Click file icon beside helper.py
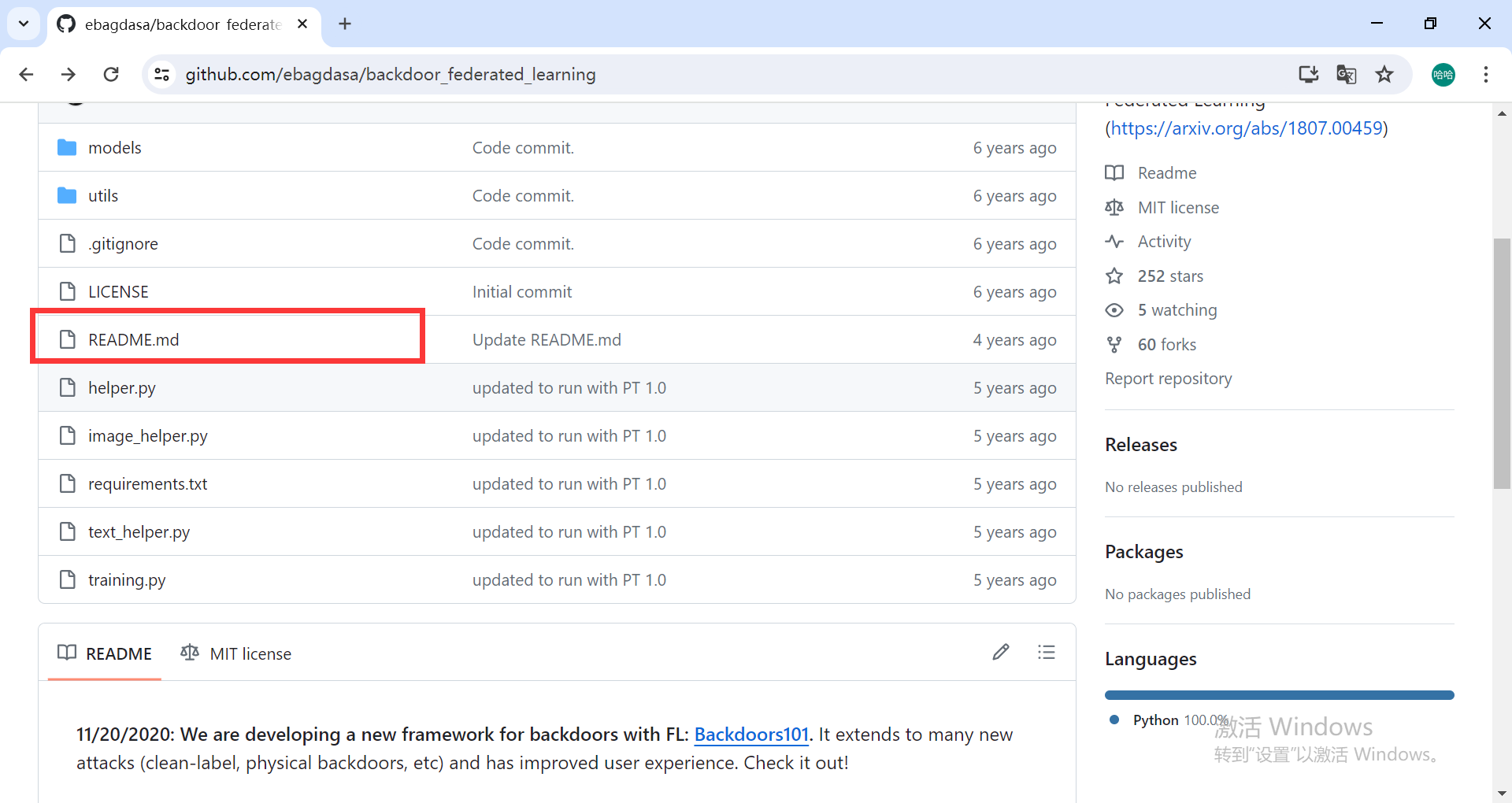Screen dimensions: 1512x803 [68, 388]
